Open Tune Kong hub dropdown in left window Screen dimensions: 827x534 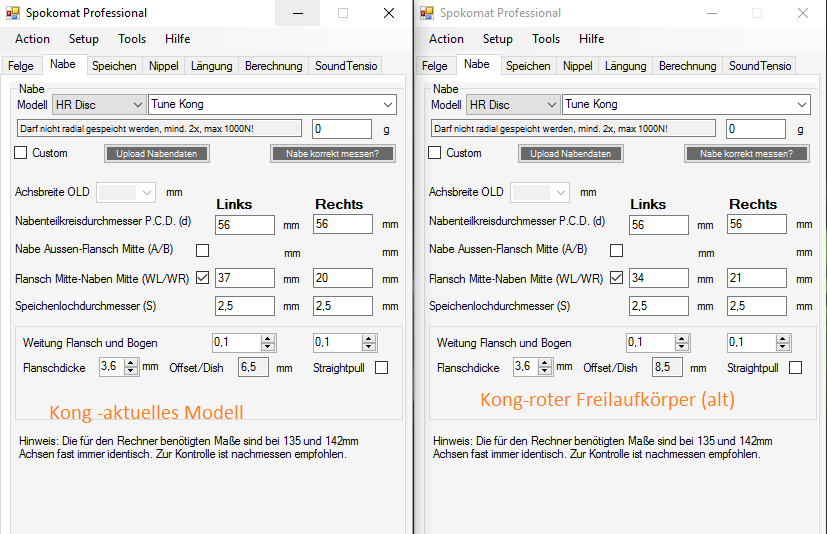click(x=272, y=104)
